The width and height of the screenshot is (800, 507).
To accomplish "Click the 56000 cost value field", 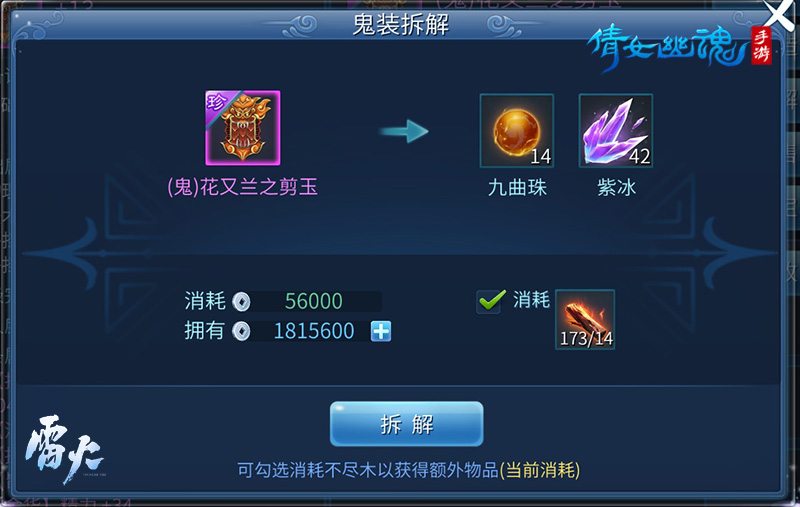I will (316, 301).
